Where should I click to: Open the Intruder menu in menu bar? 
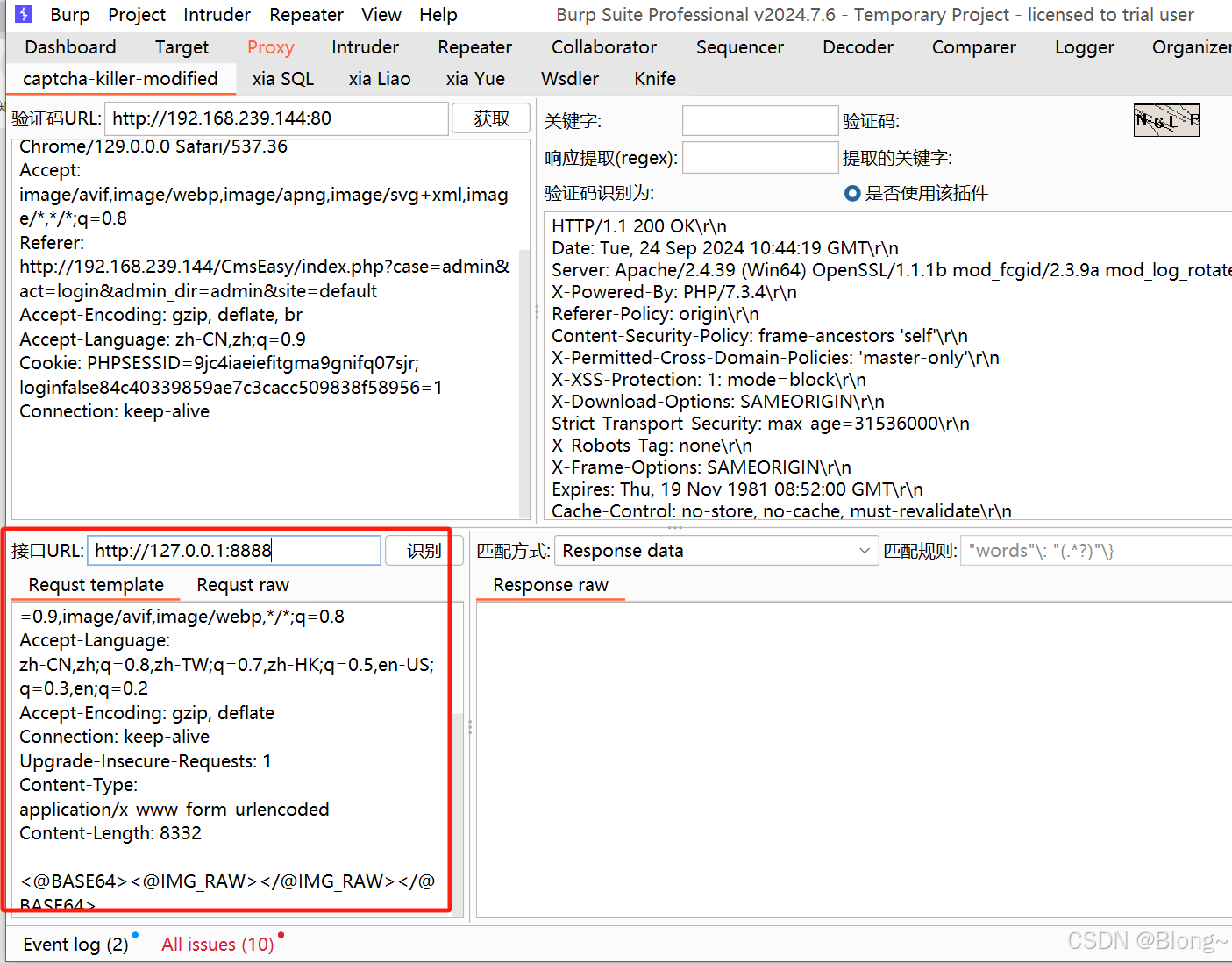[217, 15]
